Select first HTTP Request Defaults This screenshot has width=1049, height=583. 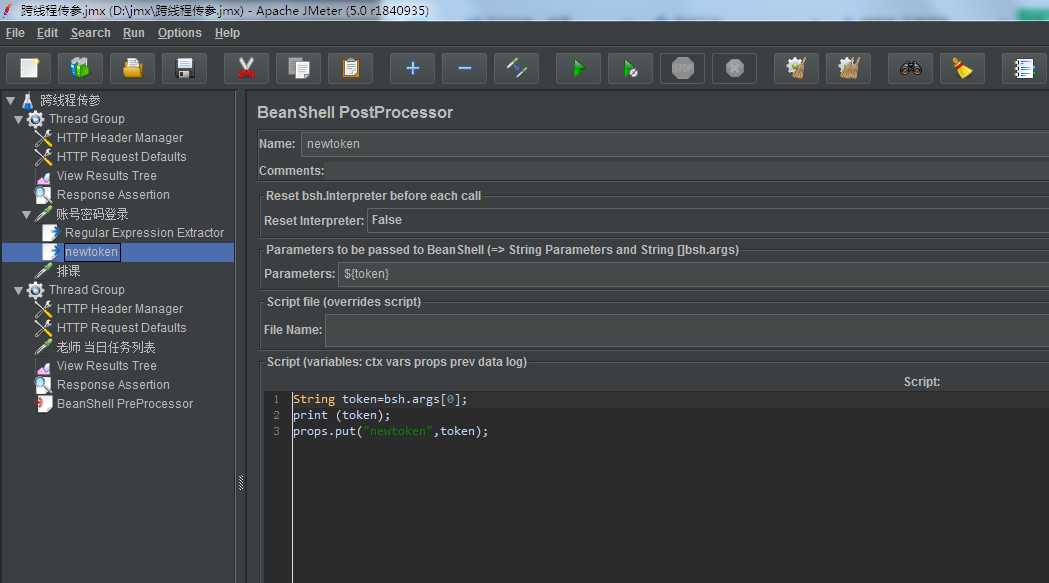(x=121, y=157)
